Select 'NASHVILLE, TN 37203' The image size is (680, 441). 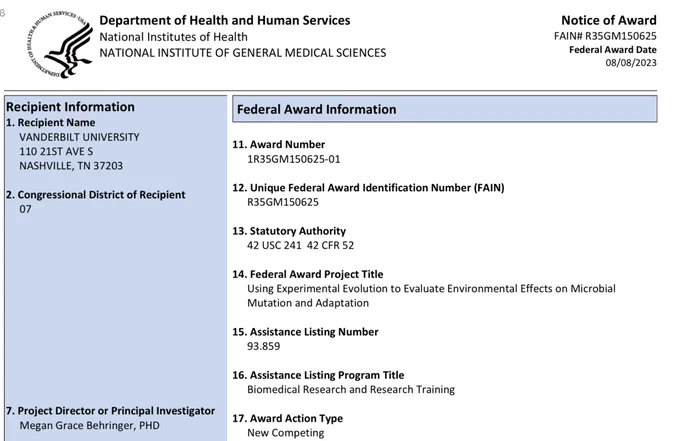[71, 166]
